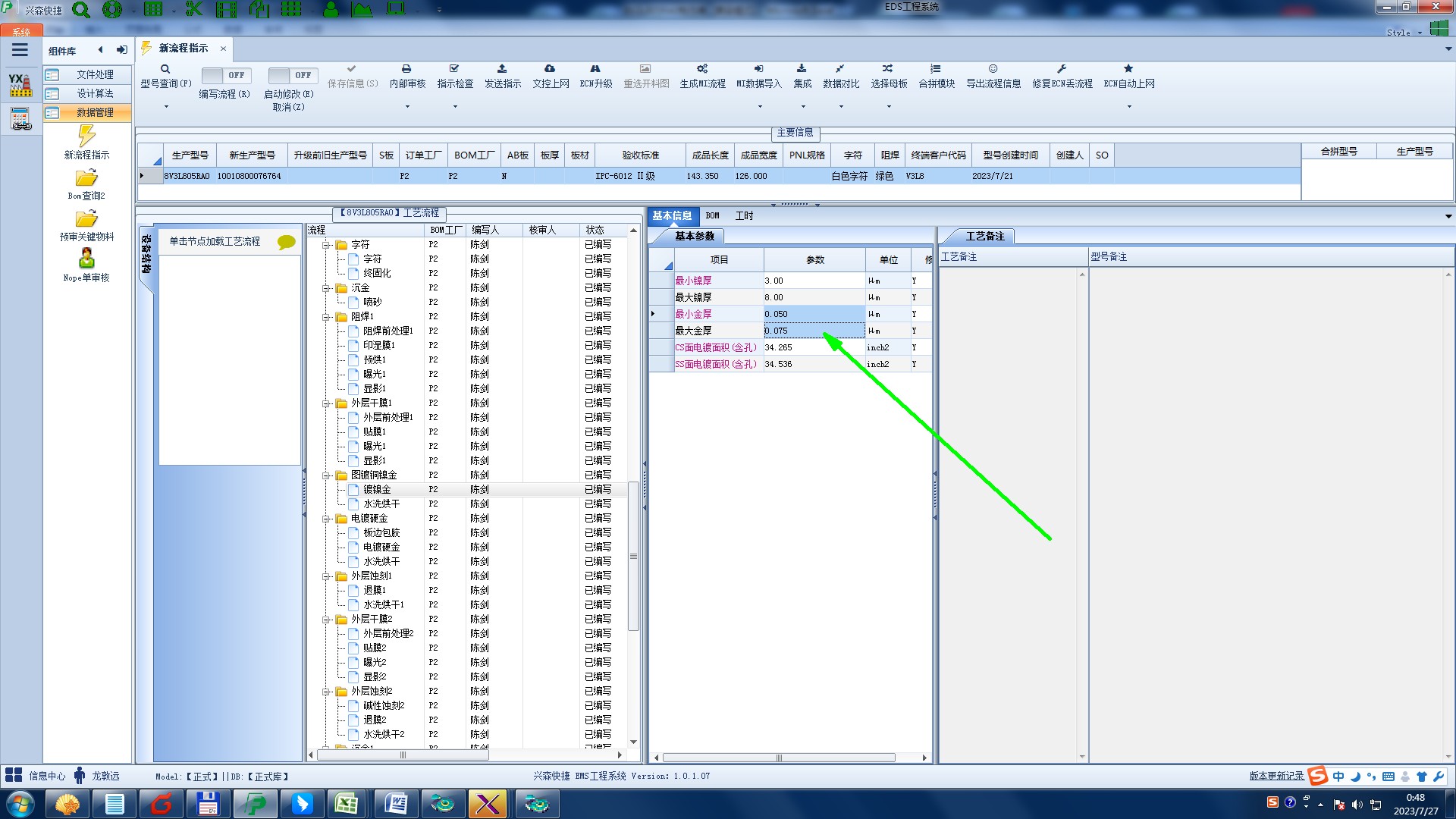Select the 基本信息 tab
This screenshot has height=819, width=1456.
pos(672,216)
